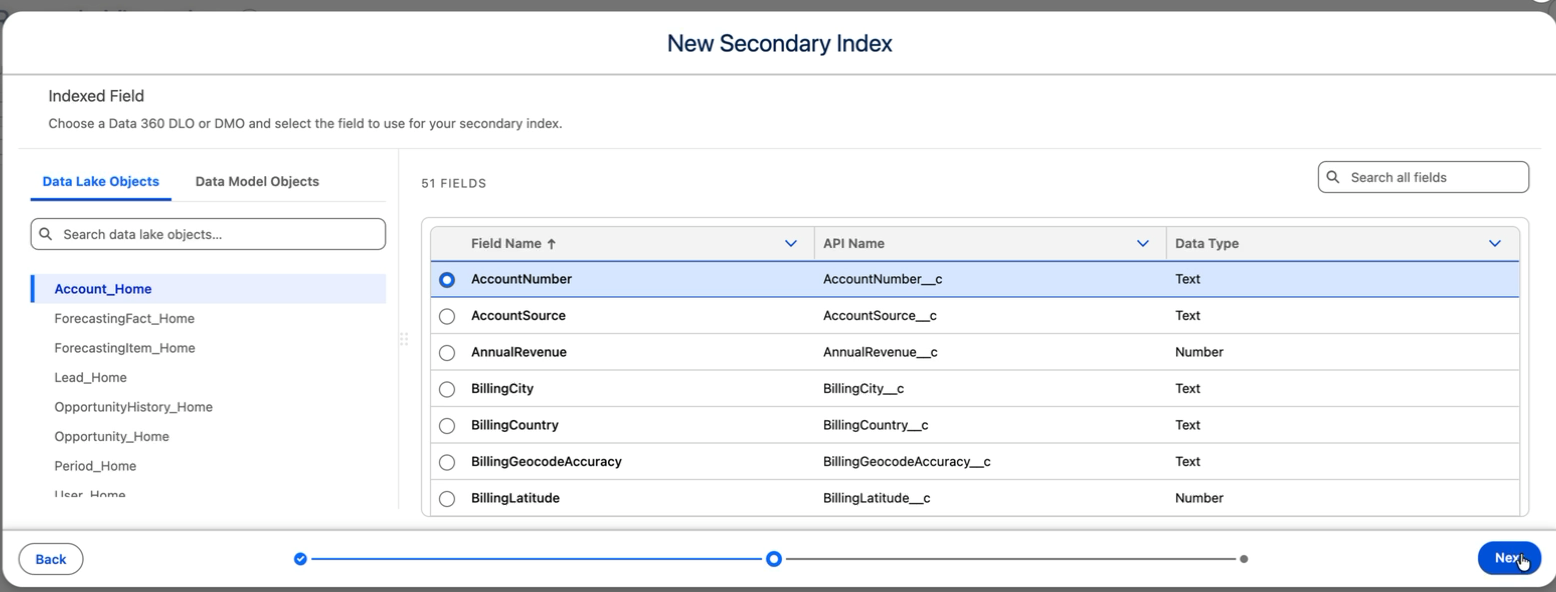Pick the BillingCity radio button

[x=447, y=389]
